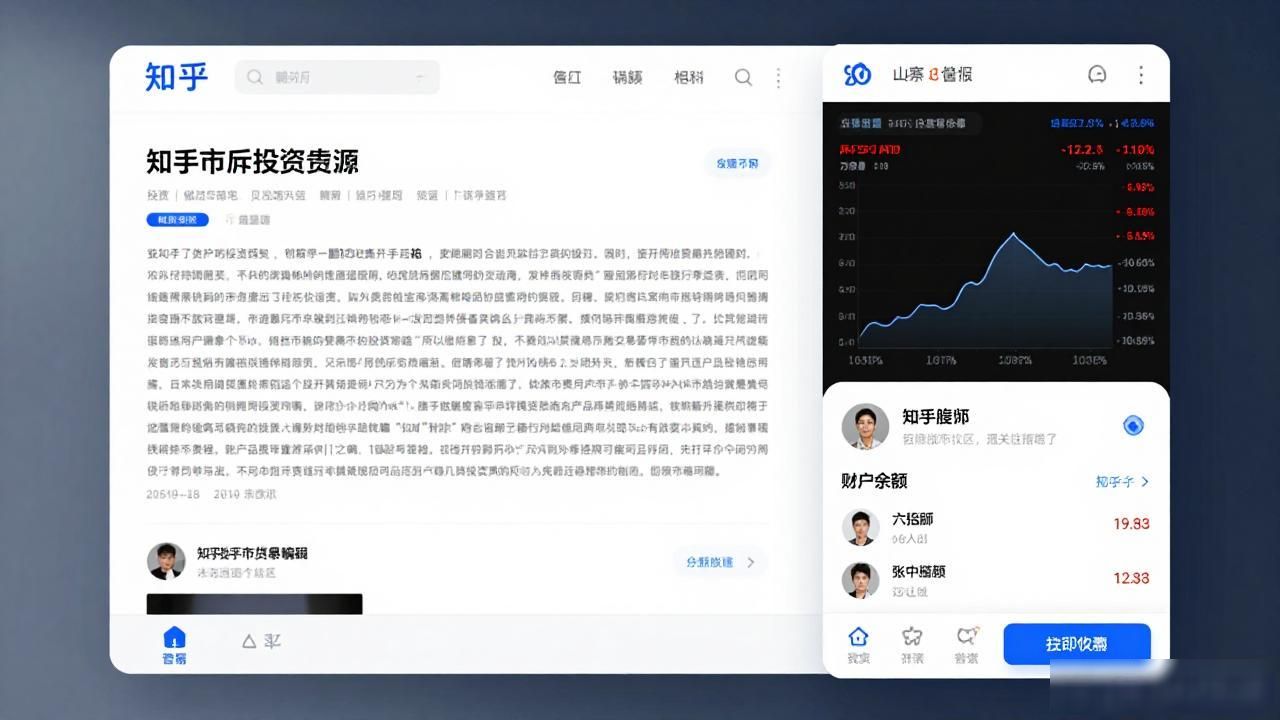1280x720 pixels.
Task: Click the pill button beside the article title
Action: 737,163
